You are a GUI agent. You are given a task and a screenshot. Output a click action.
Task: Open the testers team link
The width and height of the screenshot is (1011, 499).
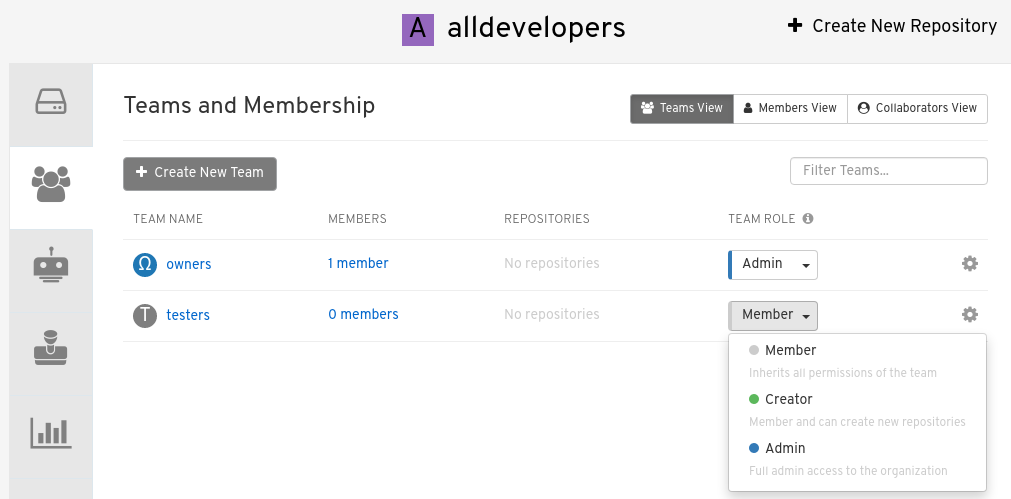188,315
